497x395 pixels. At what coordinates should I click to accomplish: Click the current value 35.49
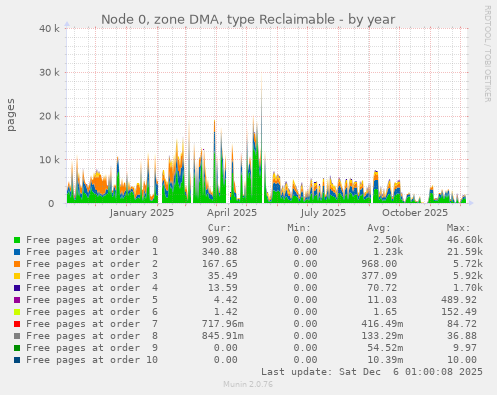pos(223,276)
